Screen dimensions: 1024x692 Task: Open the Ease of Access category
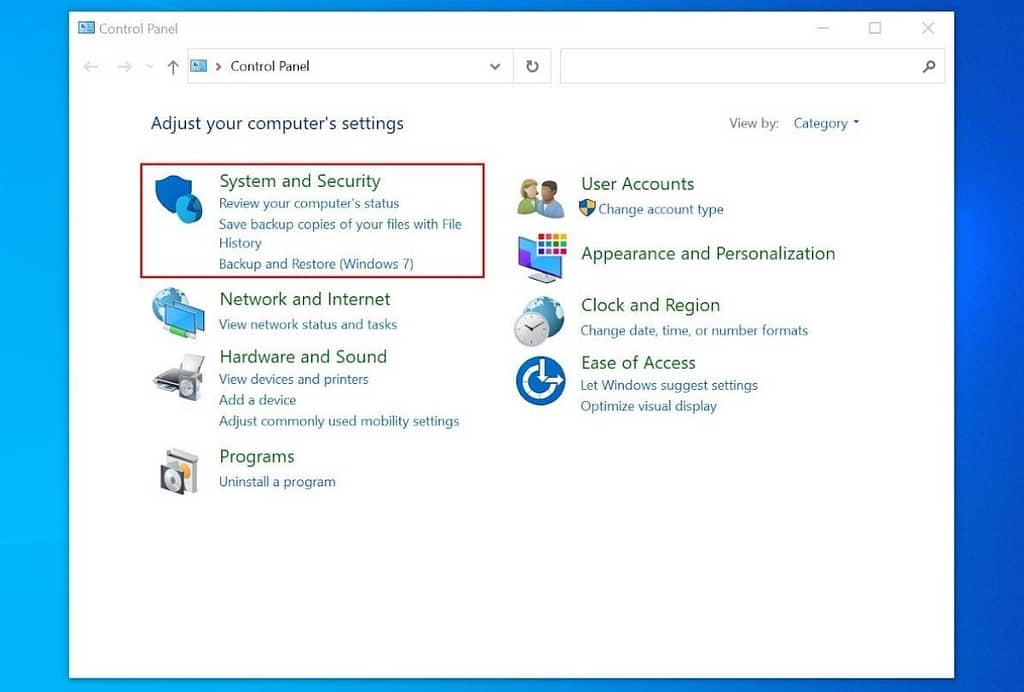(x=638, y=363)
